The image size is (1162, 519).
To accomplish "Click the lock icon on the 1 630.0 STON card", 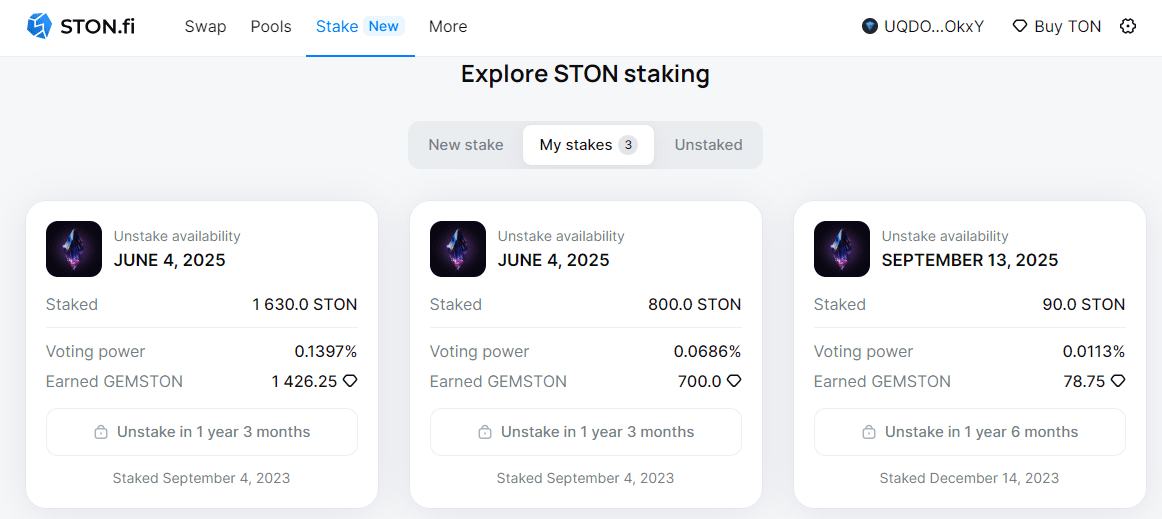I will click(100, 433).
